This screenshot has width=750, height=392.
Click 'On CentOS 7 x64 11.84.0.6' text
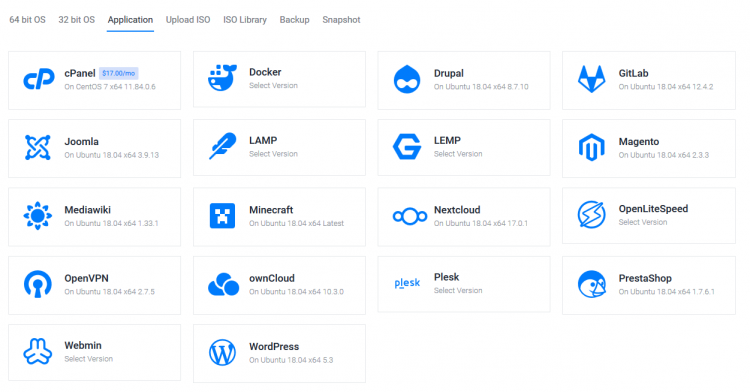110,87
